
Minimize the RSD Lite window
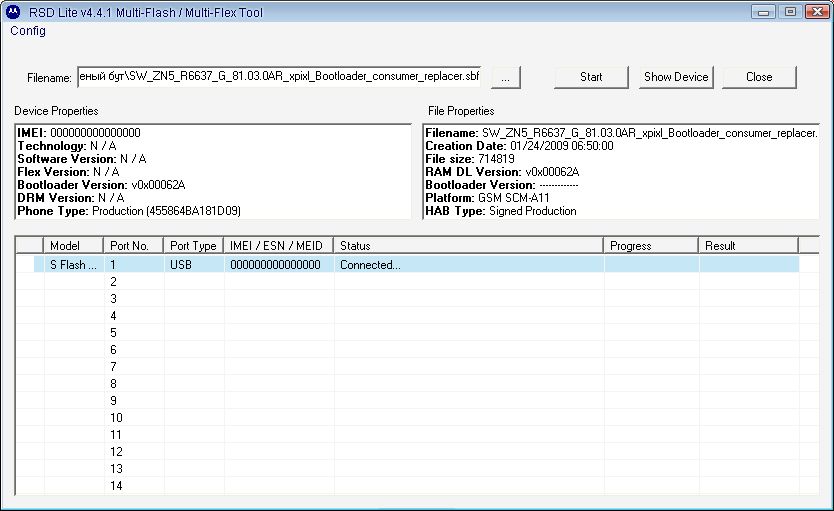(764, 12)
